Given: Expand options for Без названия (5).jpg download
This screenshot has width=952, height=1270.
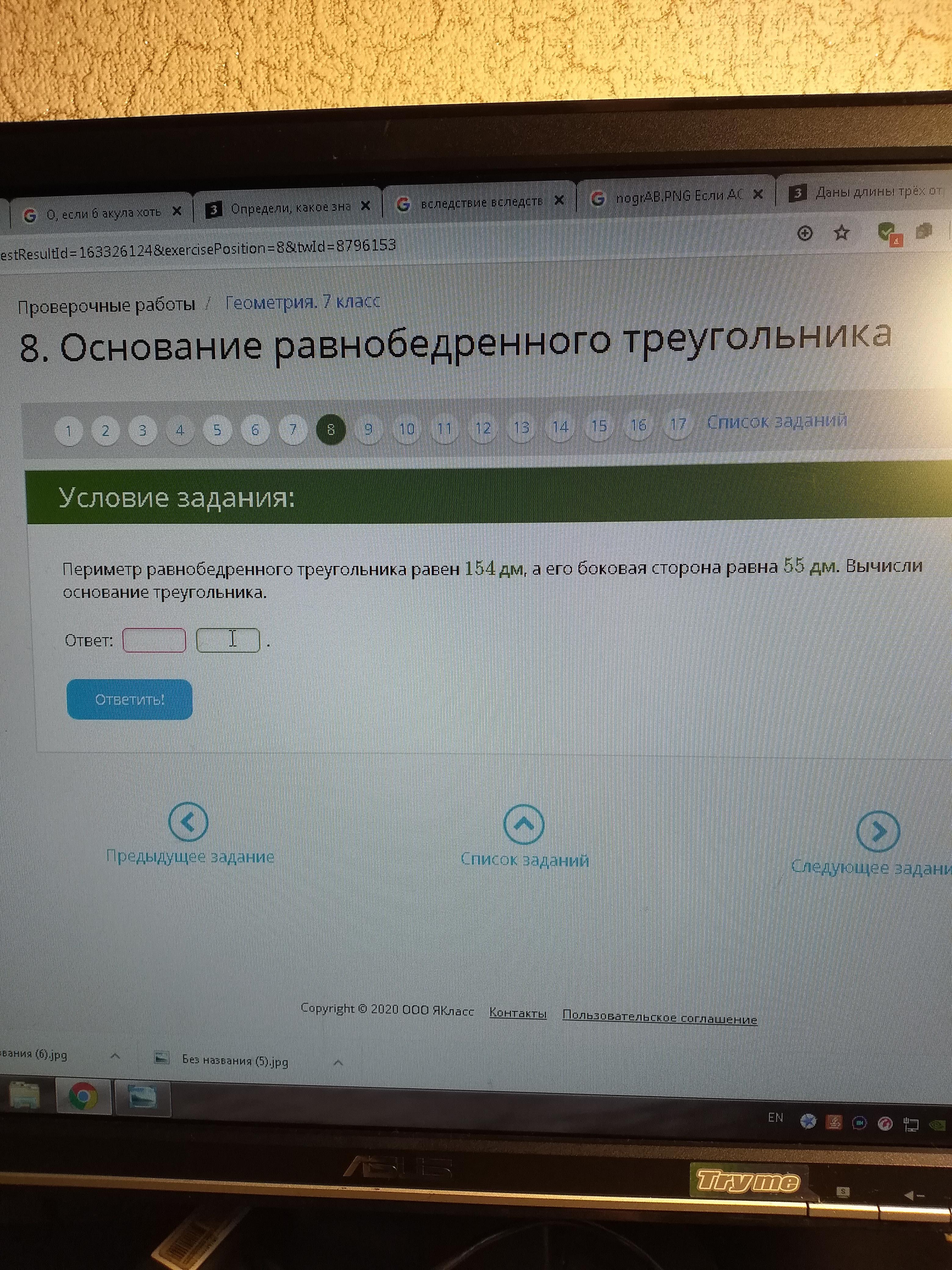Looking at the screenshot, I should click(x=338, y=1063).
